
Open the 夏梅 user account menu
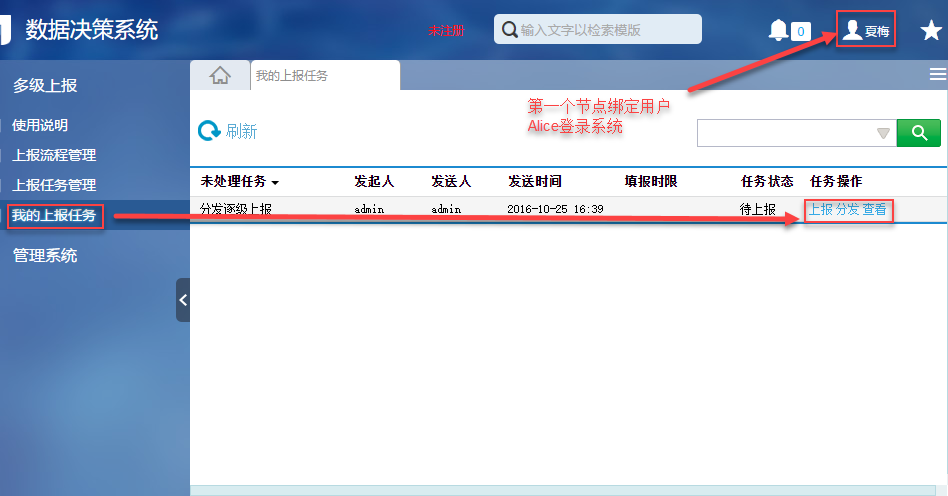coord(866,30)
